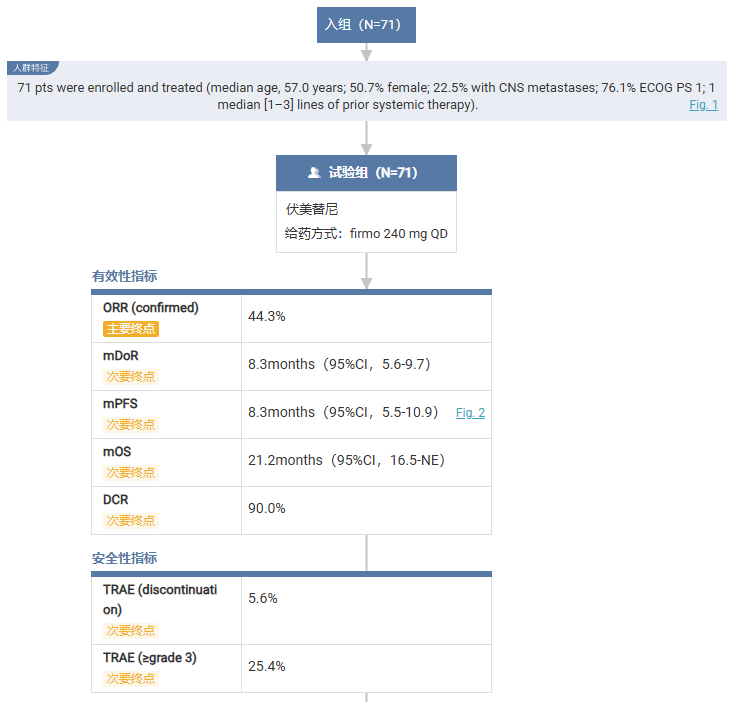Select the 次要终点 badge under mPFS
This screenshot has height=702, width=738.
pyautogui.click(x=131, y=424)
